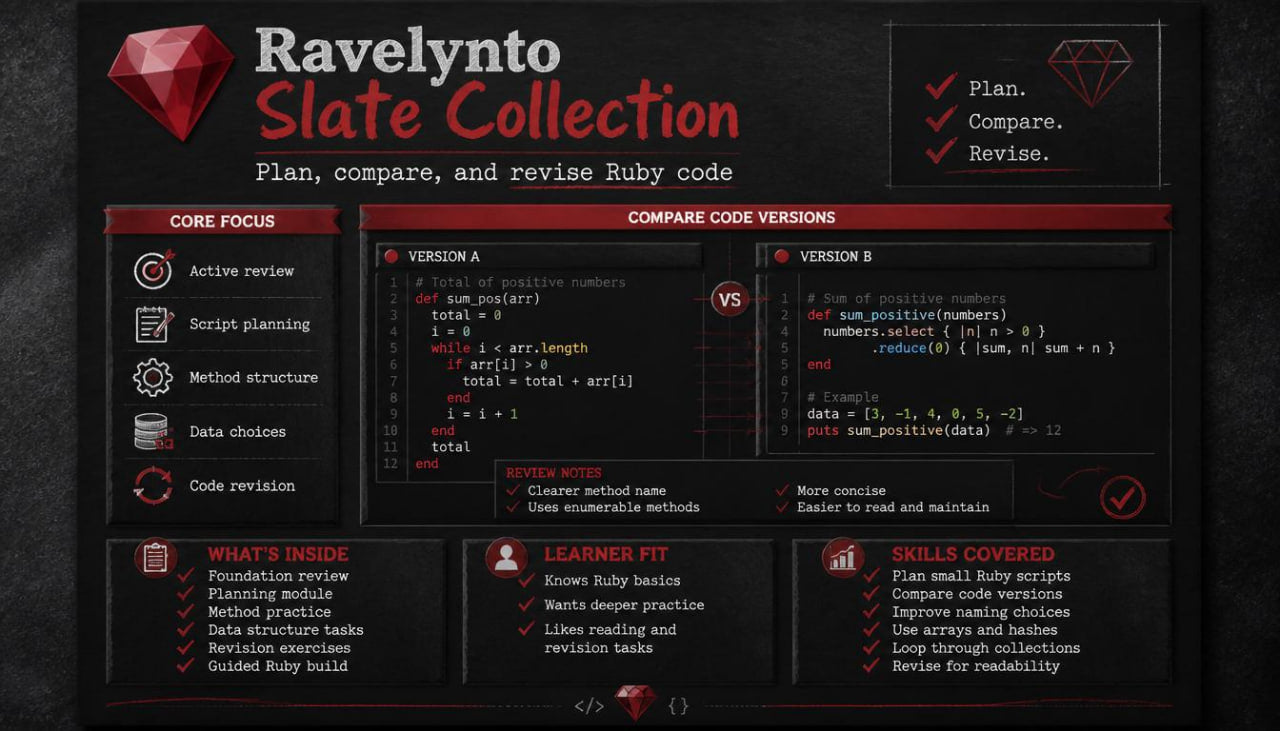Image resolution: width=1280 pixels, height=731 pixels.
Task: Click the tagline about revising Ruby code
Action: (494, 172)
